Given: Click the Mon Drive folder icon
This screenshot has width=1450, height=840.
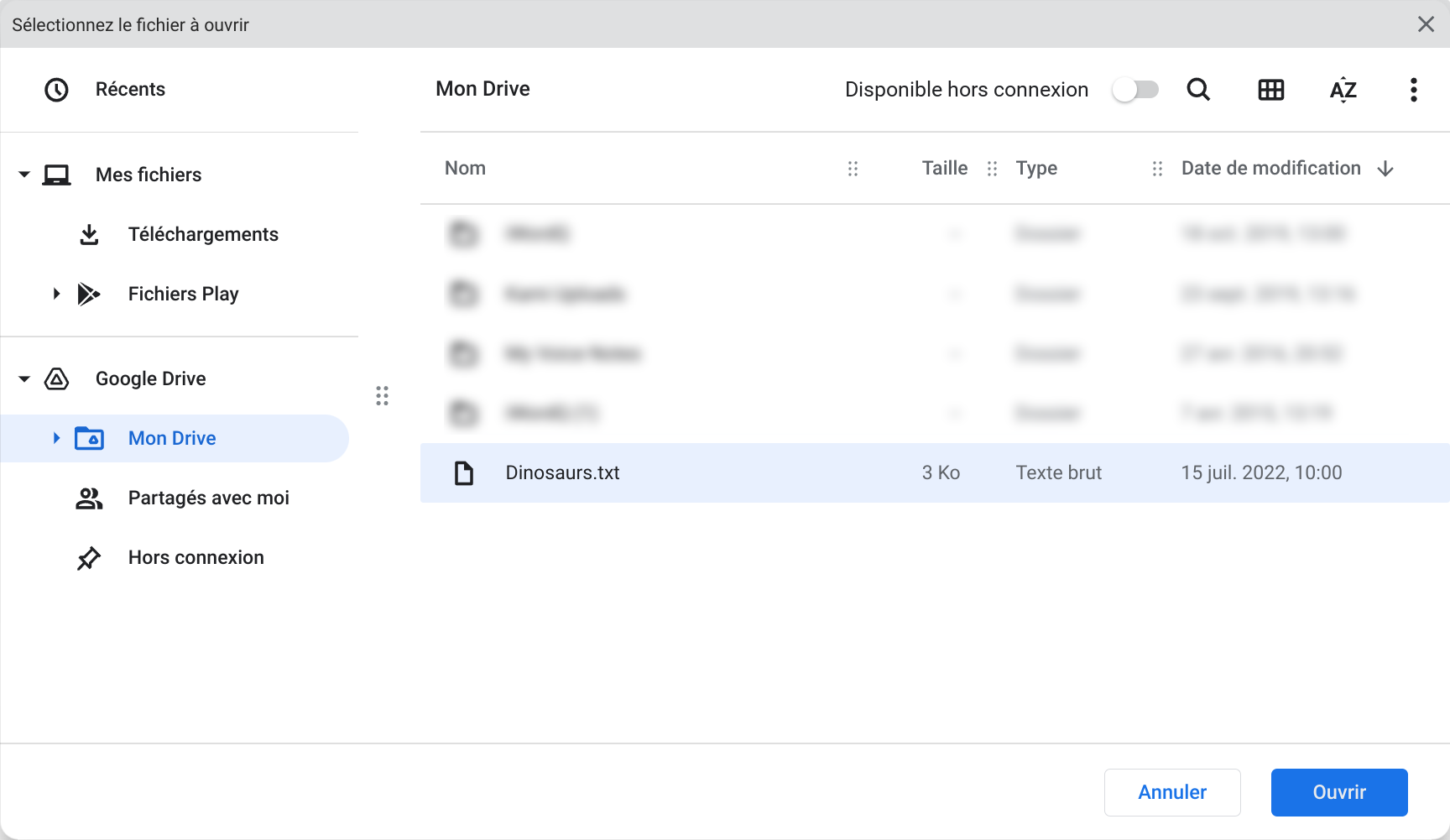Looking at the screenshot, I should click(89, 438).
